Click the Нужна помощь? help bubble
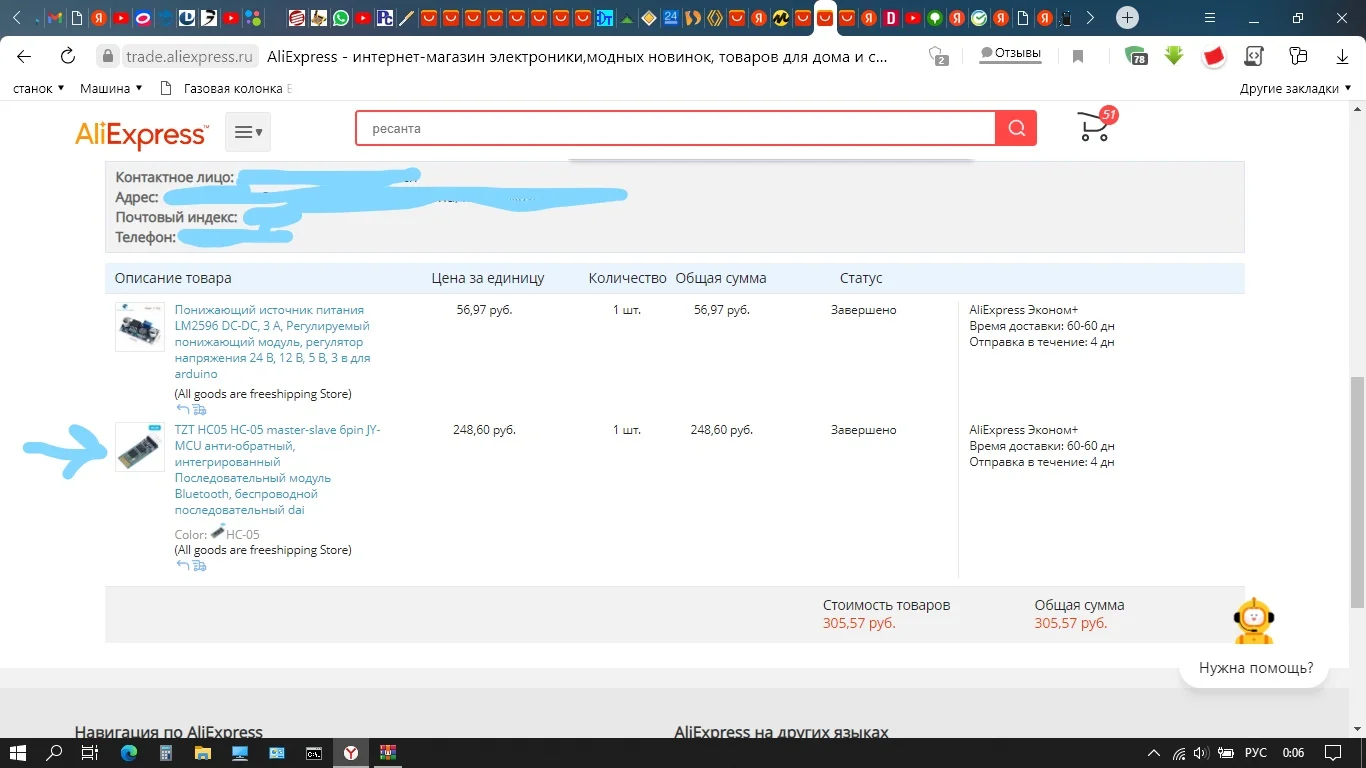This screenshot has height=768, width=1366. click(x=1255, y=668)
